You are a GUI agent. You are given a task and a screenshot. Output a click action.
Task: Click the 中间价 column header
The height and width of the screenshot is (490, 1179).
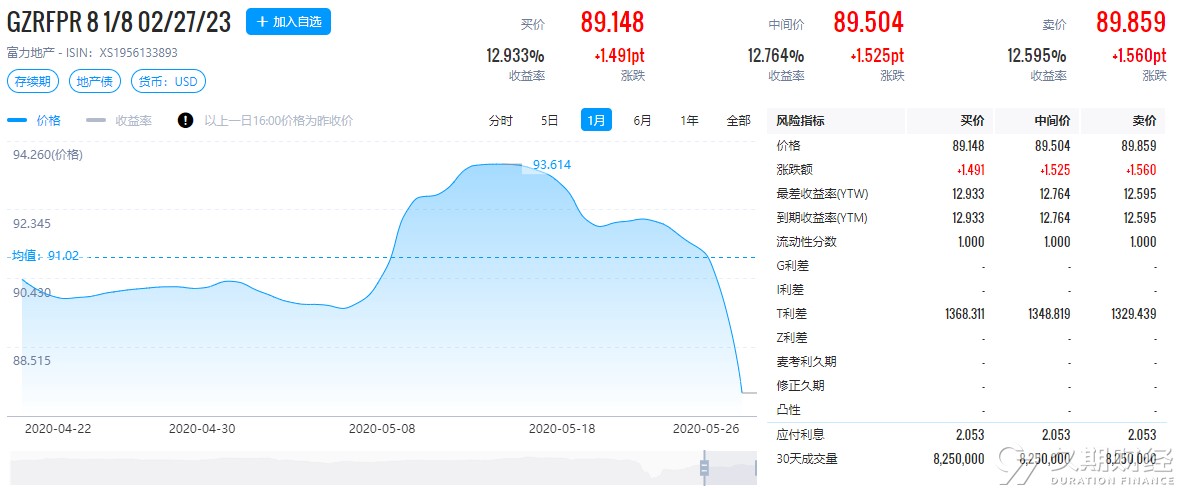1053,121
